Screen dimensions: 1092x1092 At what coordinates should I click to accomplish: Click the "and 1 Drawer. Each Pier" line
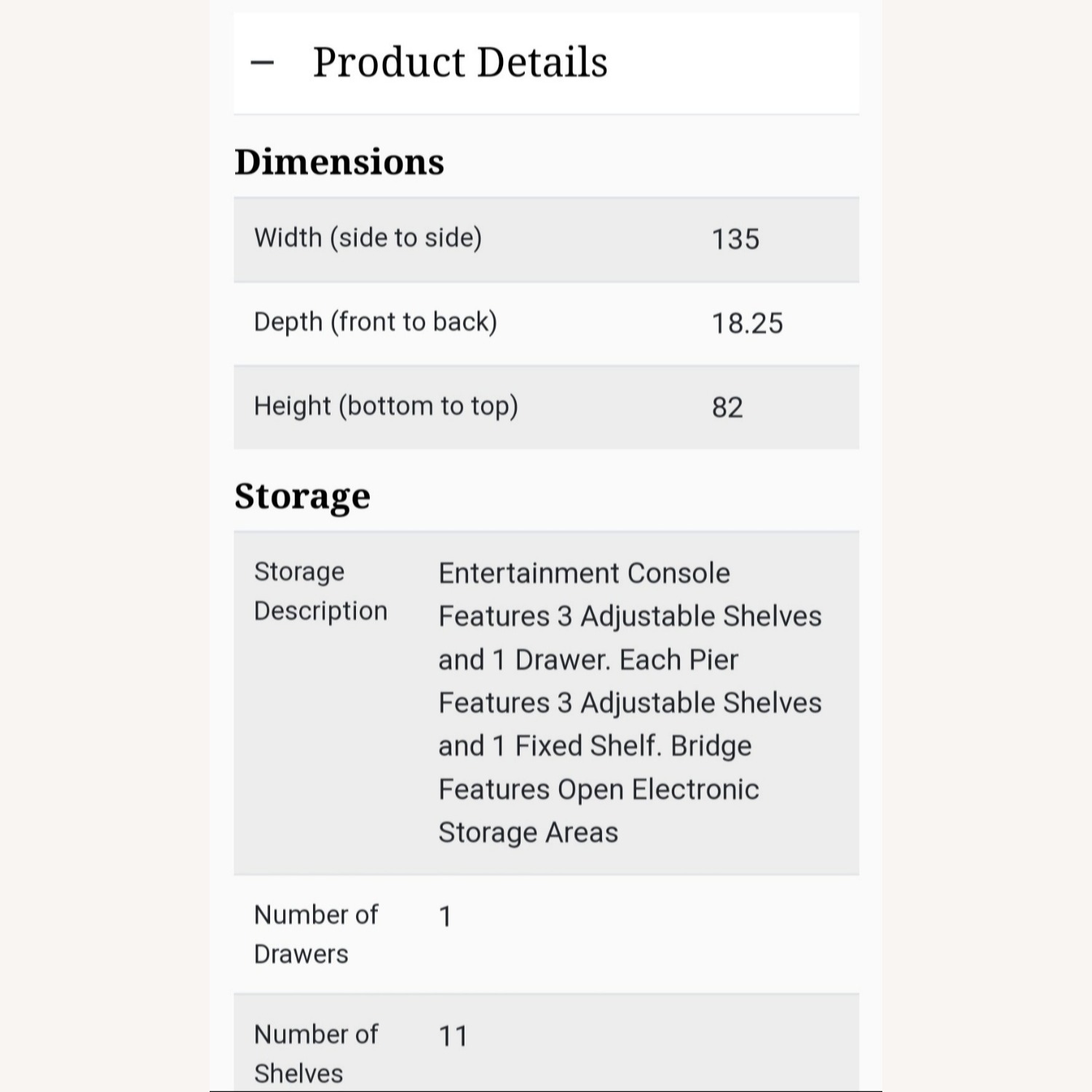[588, 660]
